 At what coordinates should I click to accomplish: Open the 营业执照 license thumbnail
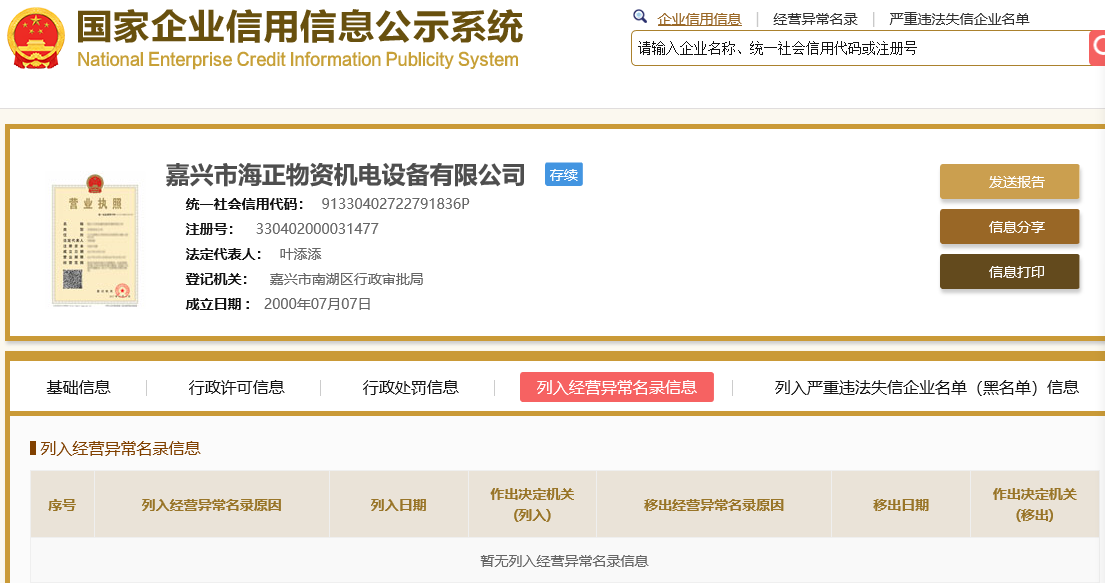pos(94,240)
